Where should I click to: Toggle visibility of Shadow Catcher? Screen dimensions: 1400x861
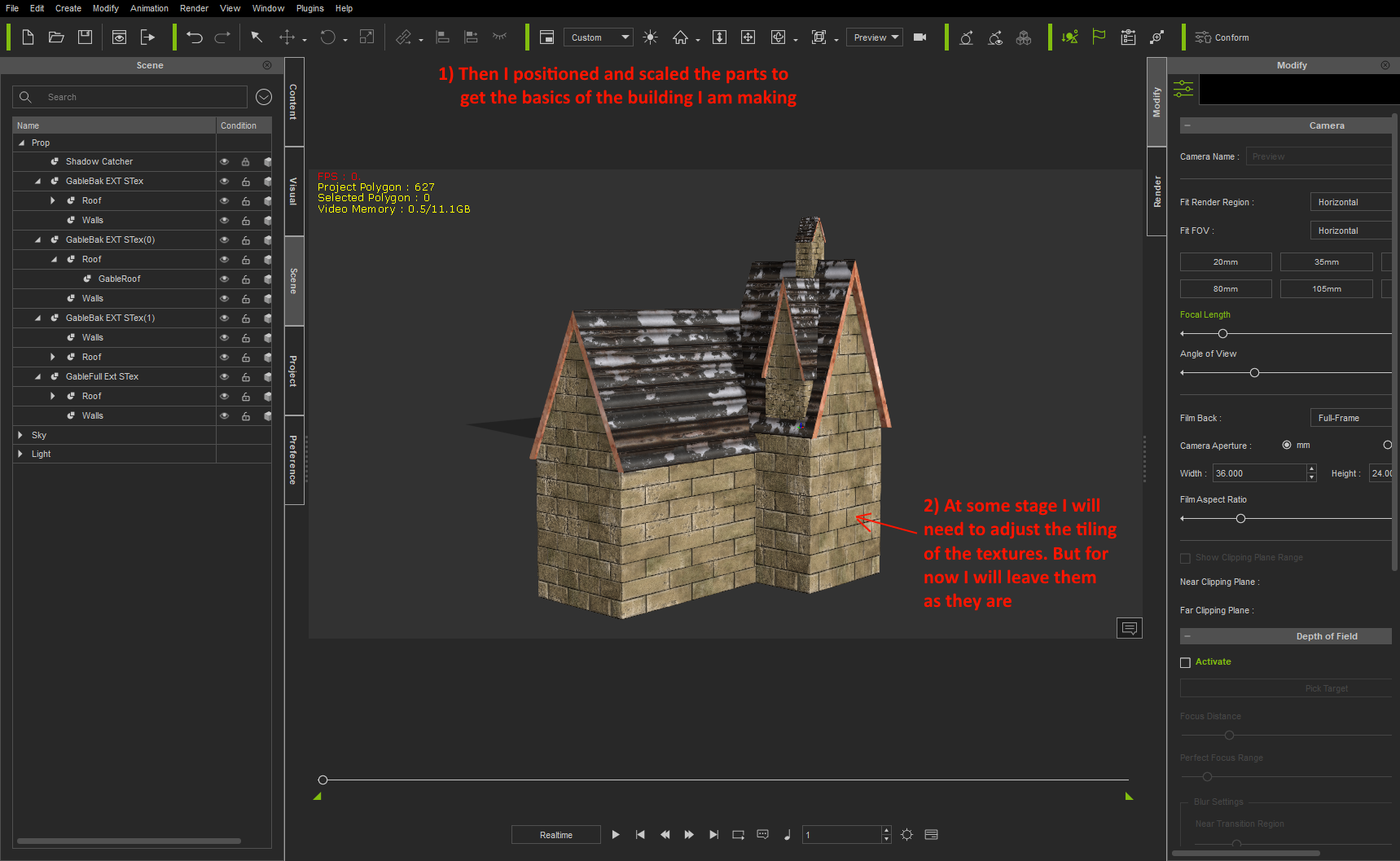224,162
